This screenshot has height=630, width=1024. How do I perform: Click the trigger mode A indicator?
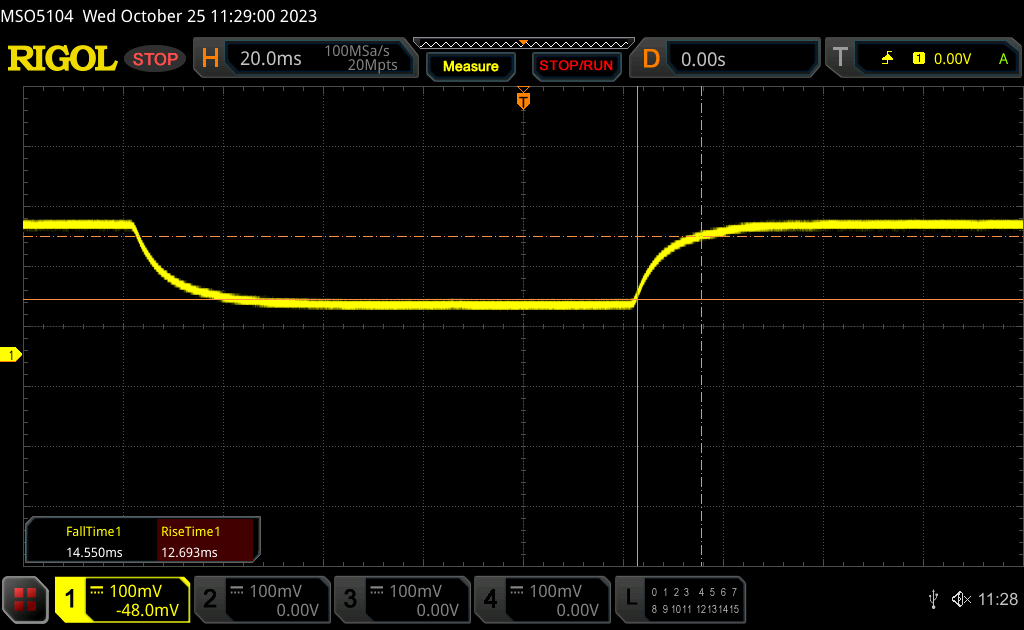(1003, 59)
